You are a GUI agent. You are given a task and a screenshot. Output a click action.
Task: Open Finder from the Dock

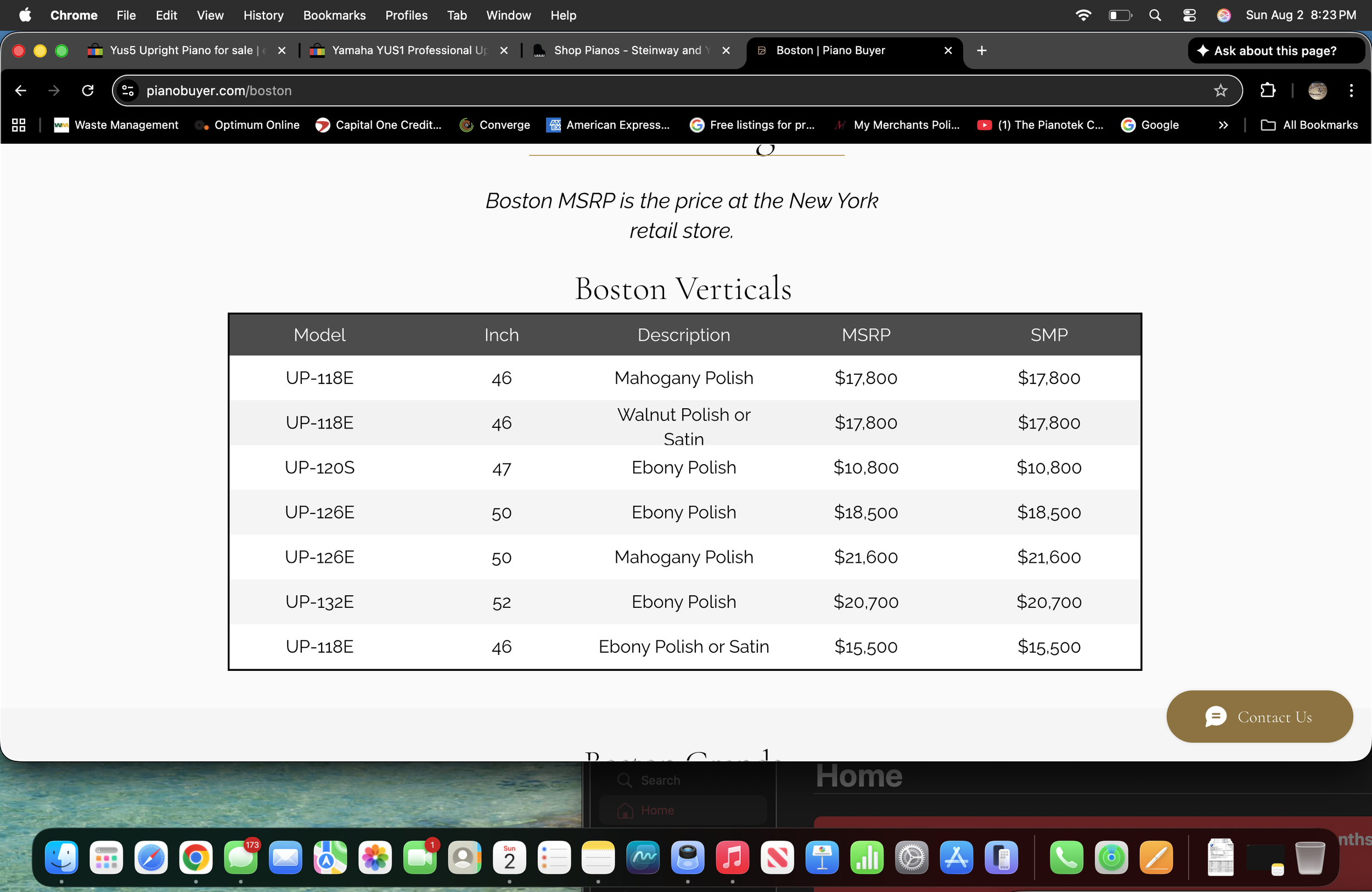point(61,857)
